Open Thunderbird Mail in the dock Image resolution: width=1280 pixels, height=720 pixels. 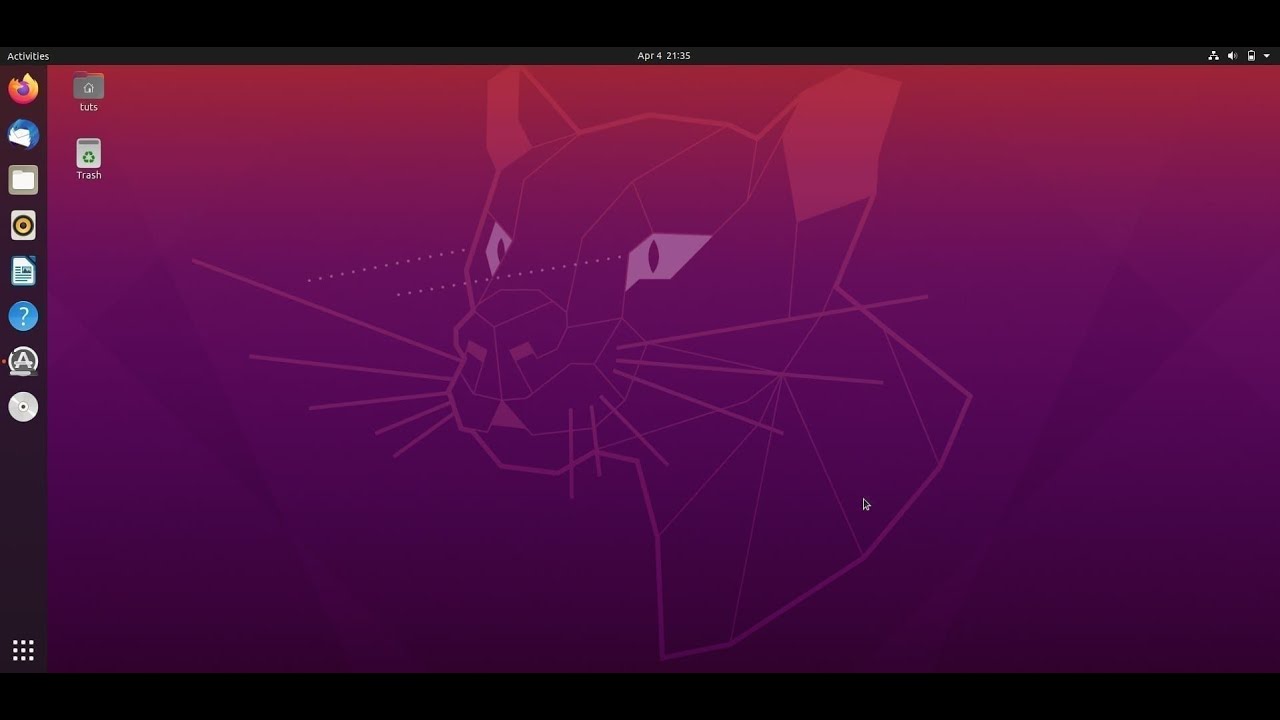(x=23, y=134)
